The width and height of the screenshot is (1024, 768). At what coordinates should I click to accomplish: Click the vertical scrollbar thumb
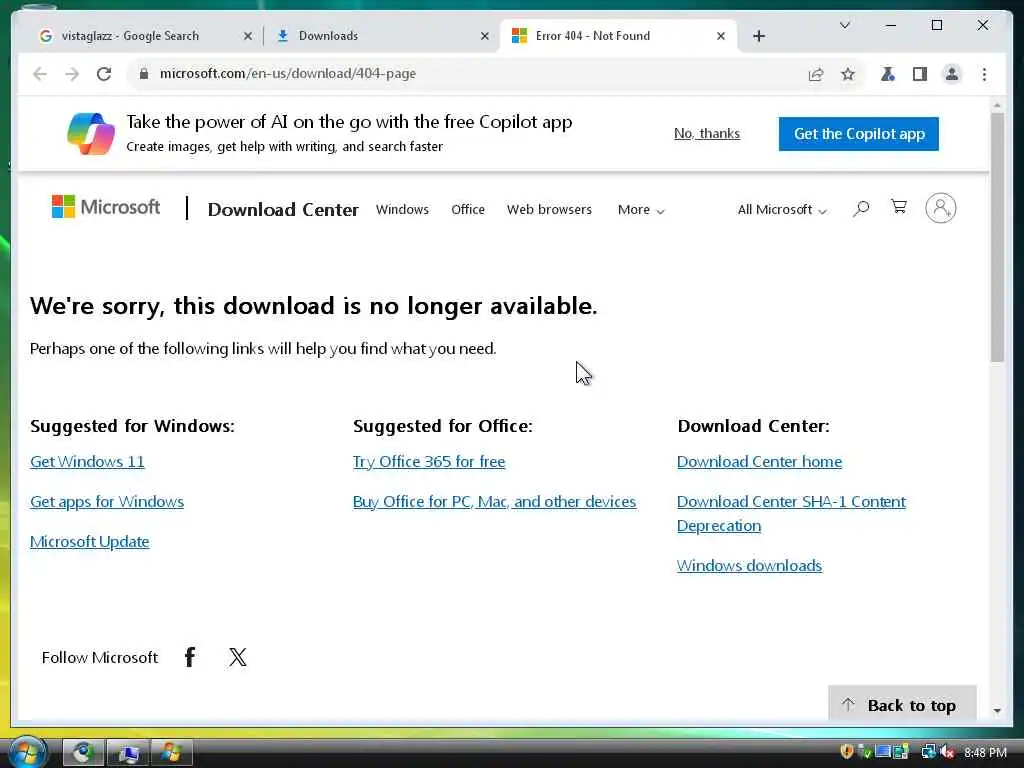(x=997, y=237)
